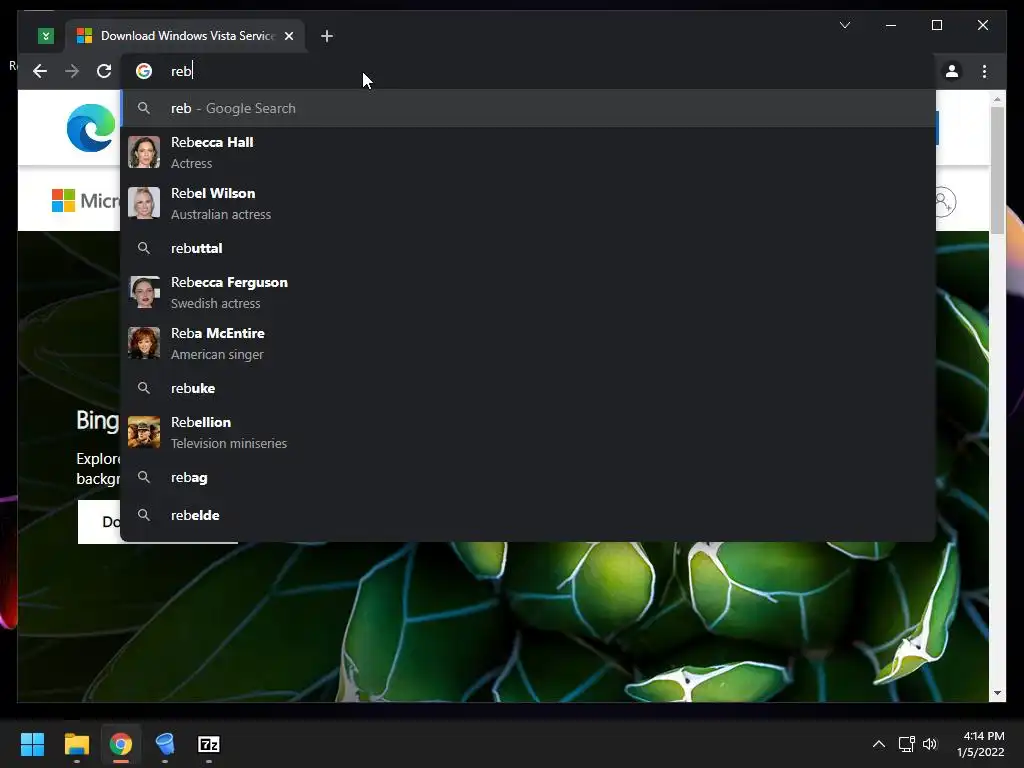Open a new tab with the plus button
Viewport: 1024px width, 768px height.
click(x=327, y=36)
